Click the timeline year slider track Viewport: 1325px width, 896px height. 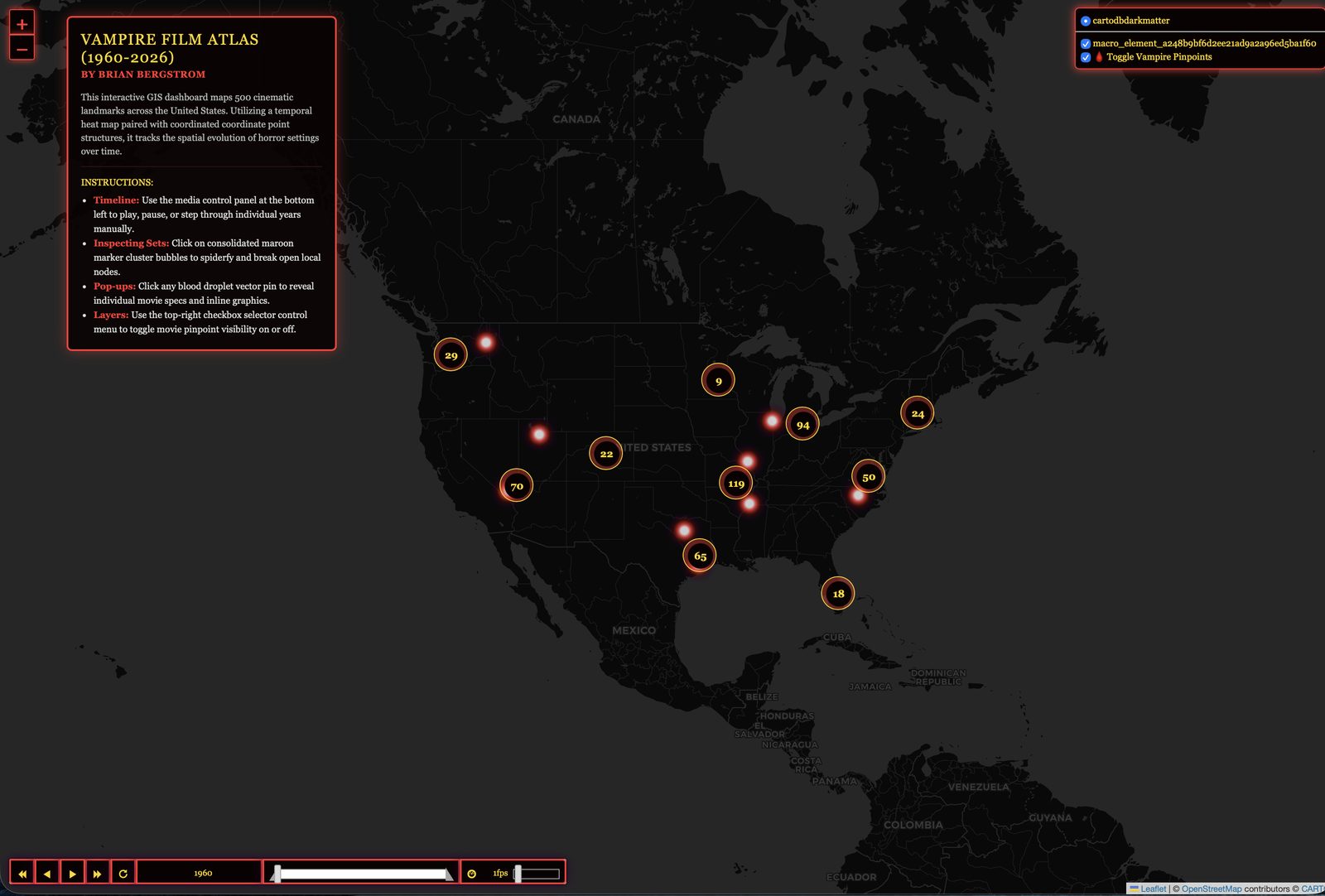pyautogui.click(x=362, y=874)
